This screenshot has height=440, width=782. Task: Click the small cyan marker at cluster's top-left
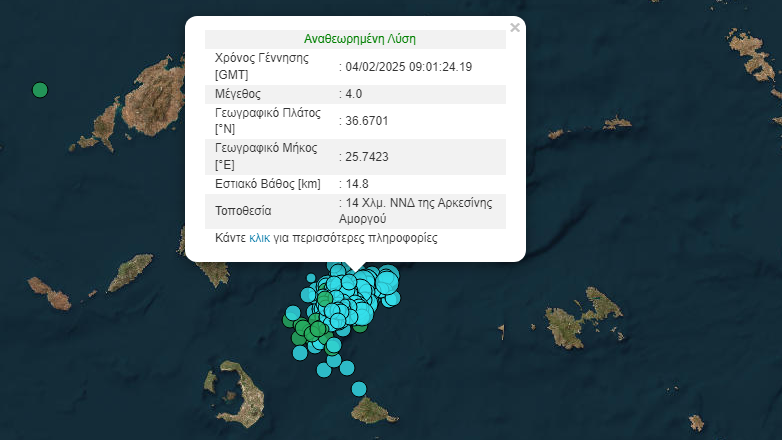pyautogui.click(x=311, y=277)
